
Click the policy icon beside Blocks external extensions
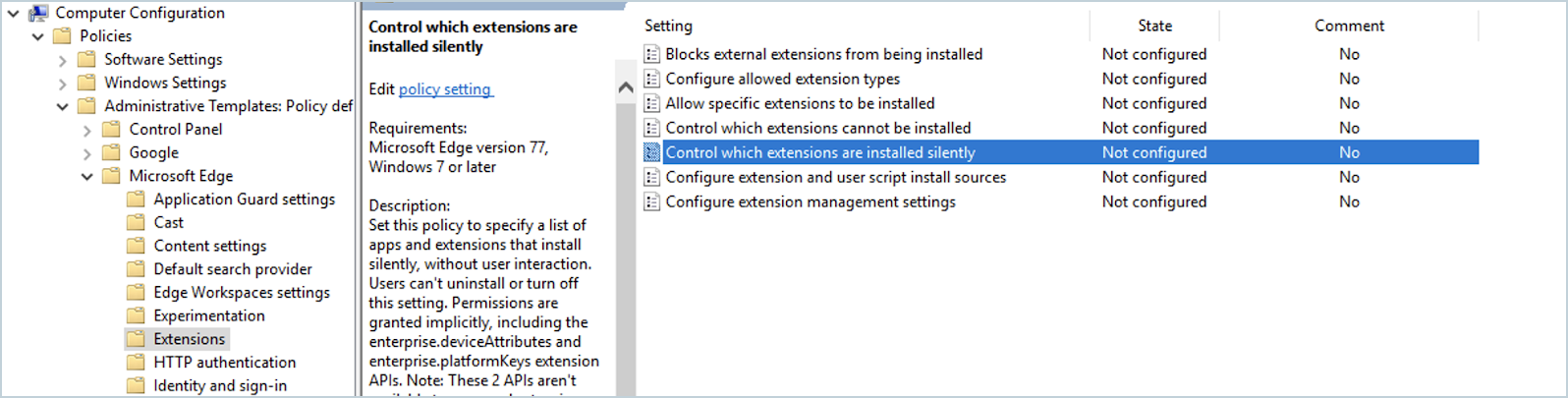pyautogui.click(x=651, y=54)
